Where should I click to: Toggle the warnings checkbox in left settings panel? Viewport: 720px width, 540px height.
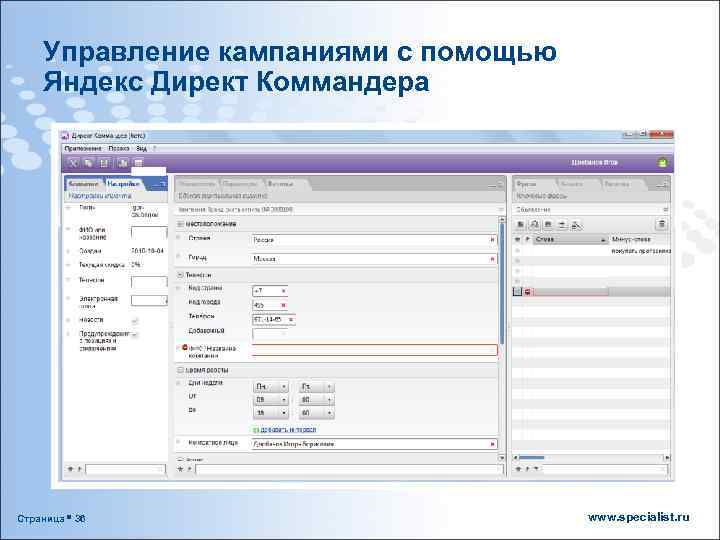pyautogui.click(x=134, y=335)
